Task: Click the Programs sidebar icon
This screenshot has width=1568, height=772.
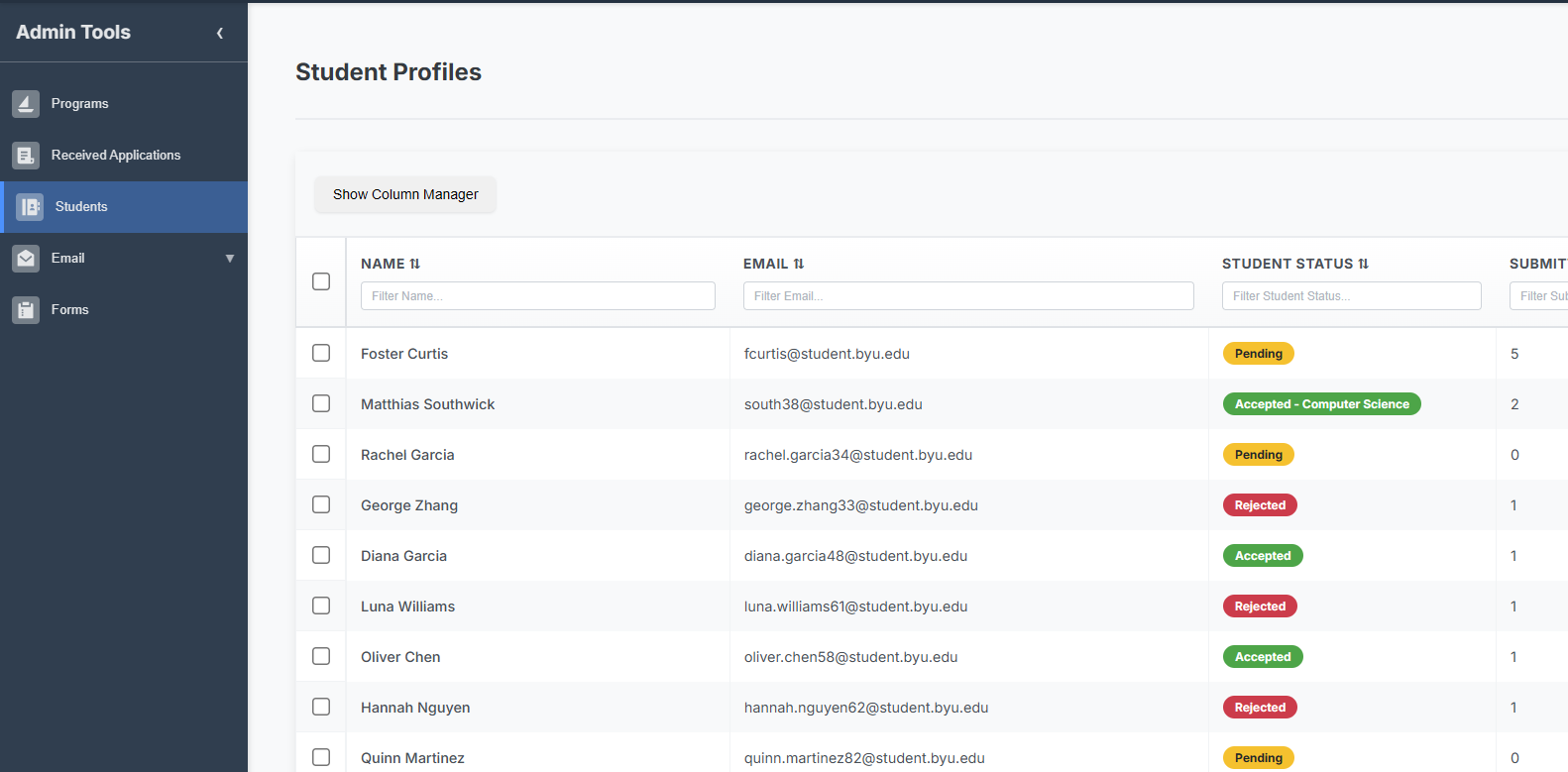Action: point(26,104)
